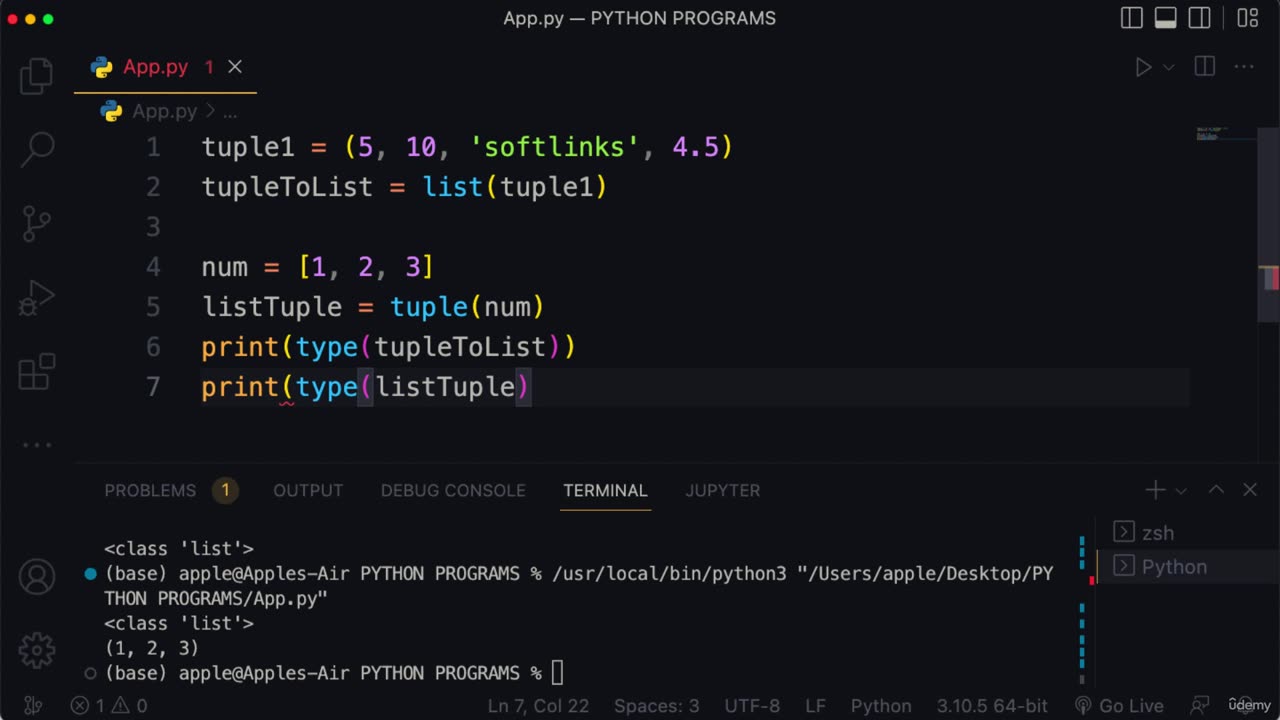Split the editor to the right
Screen dimensions: 1280x720
[1205, 67]
